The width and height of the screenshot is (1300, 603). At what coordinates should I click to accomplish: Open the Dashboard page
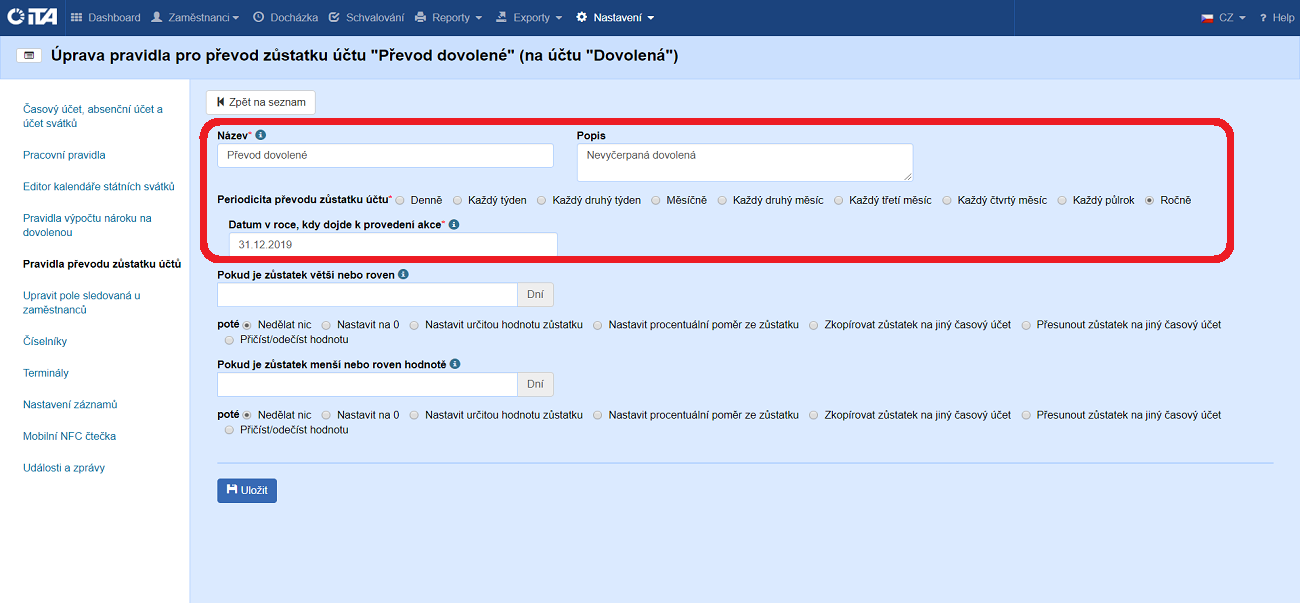point(106,18)
